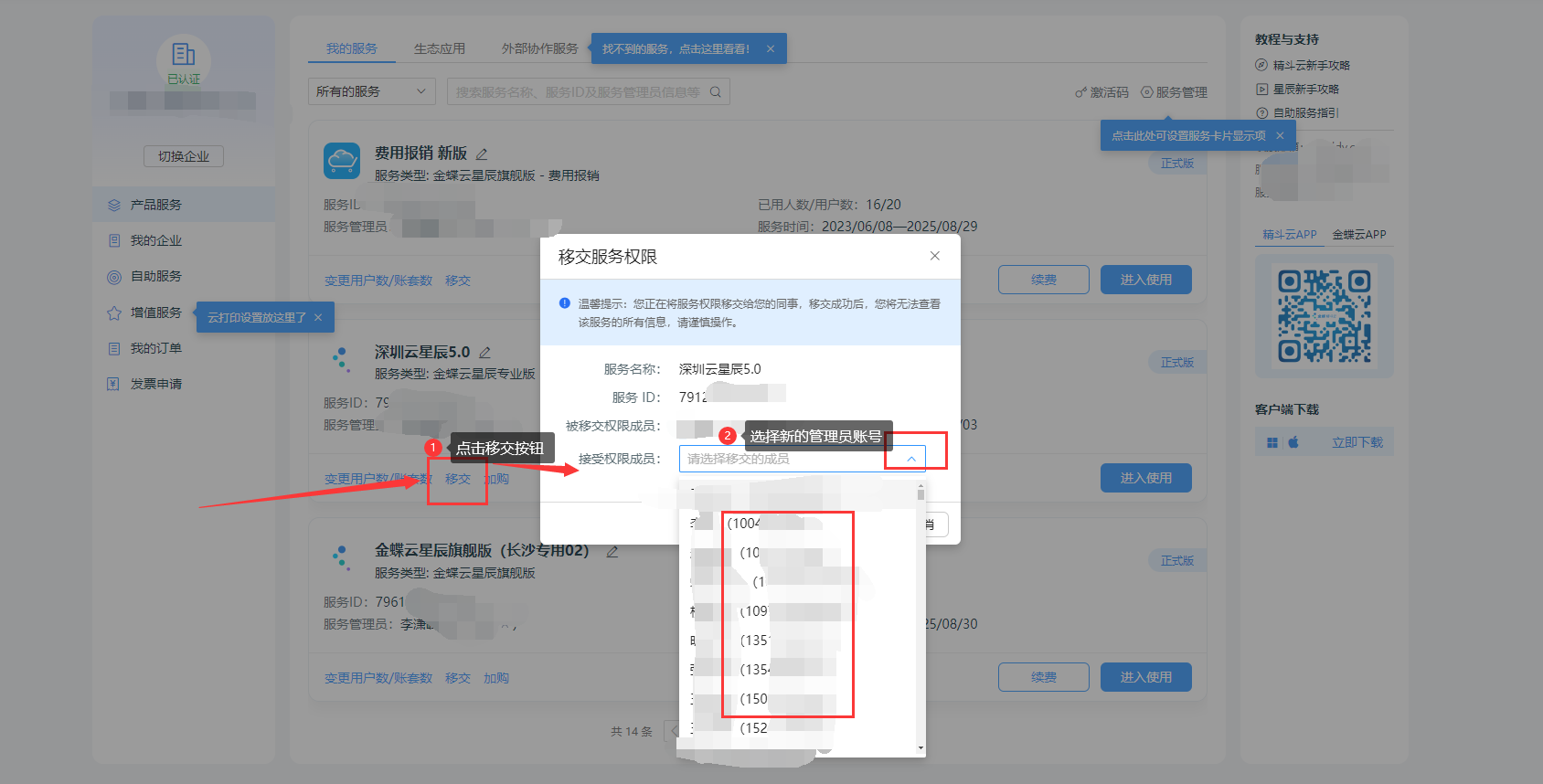Click the Apple client icon
1543x784 pixels.
1293,442
